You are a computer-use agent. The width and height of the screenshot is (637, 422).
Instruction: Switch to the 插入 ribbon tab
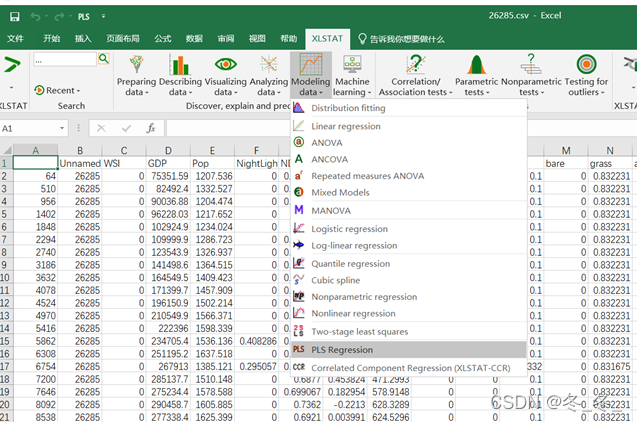tap(83, 39)
